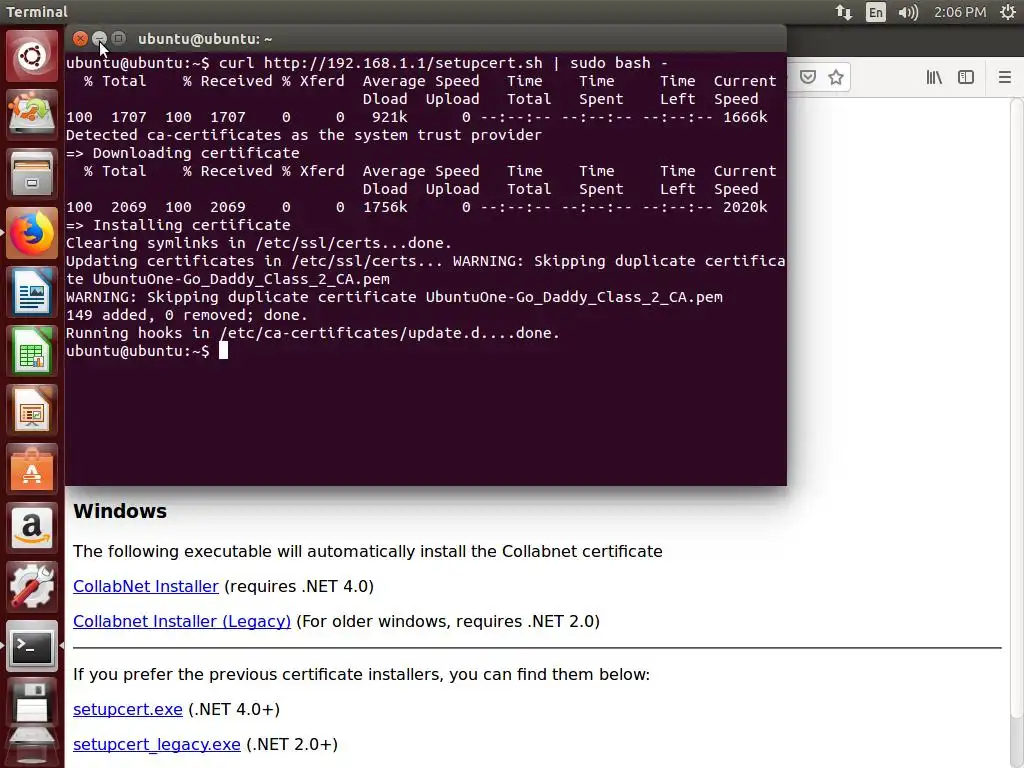Download setupcert.exe link

pyautogui.click(x=127, y=709)
